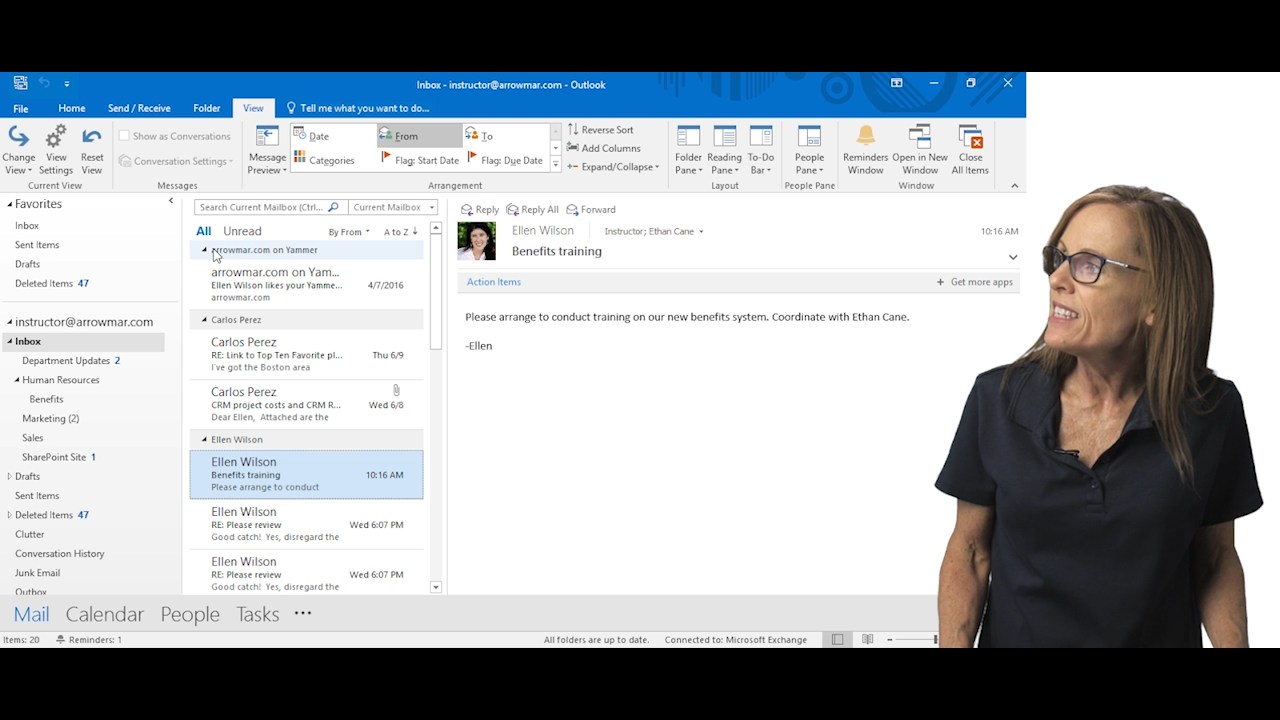Open recipients dropdown beside Ethan Cane
1280x720 pixels.
pyautogui.click(x=701, y=232)
